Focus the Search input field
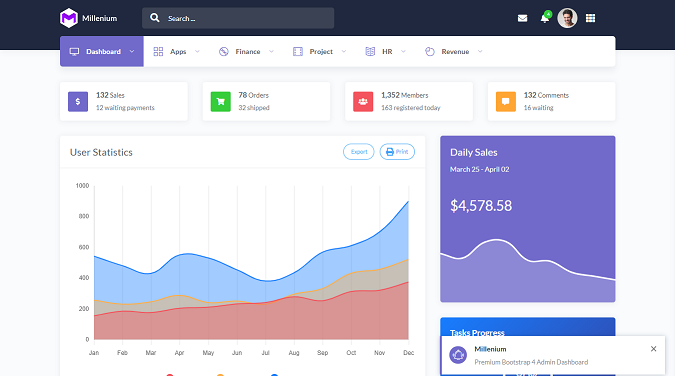The height and width of the screenshot is (376, 675). click(238, 18)
